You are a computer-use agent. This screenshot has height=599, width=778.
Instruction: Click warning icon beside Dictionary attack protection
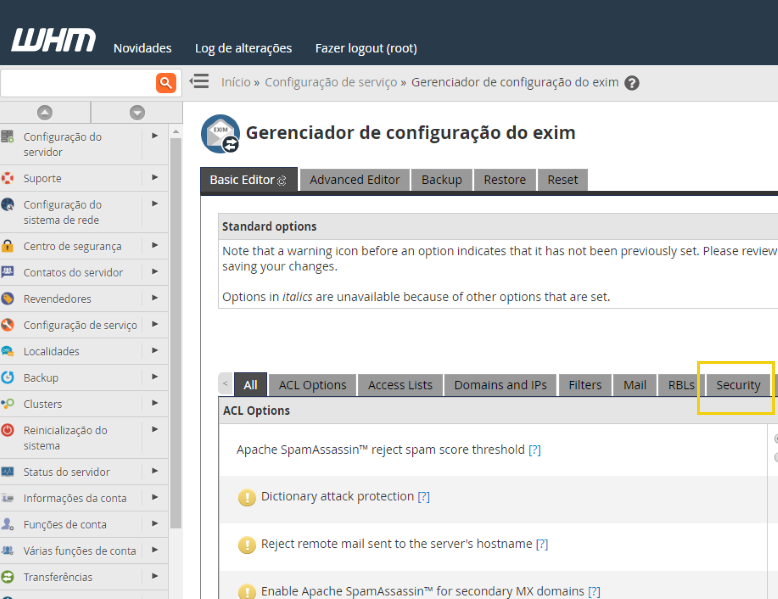[247, 497]
